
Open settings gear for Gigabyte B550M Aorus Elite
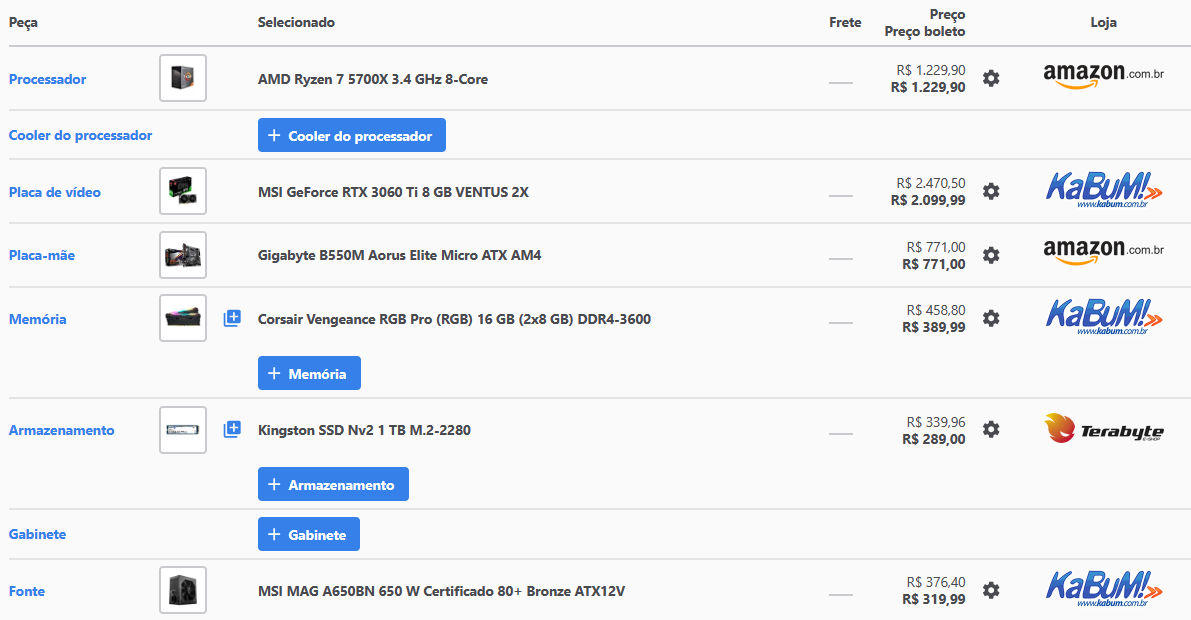tap(991, 255)
